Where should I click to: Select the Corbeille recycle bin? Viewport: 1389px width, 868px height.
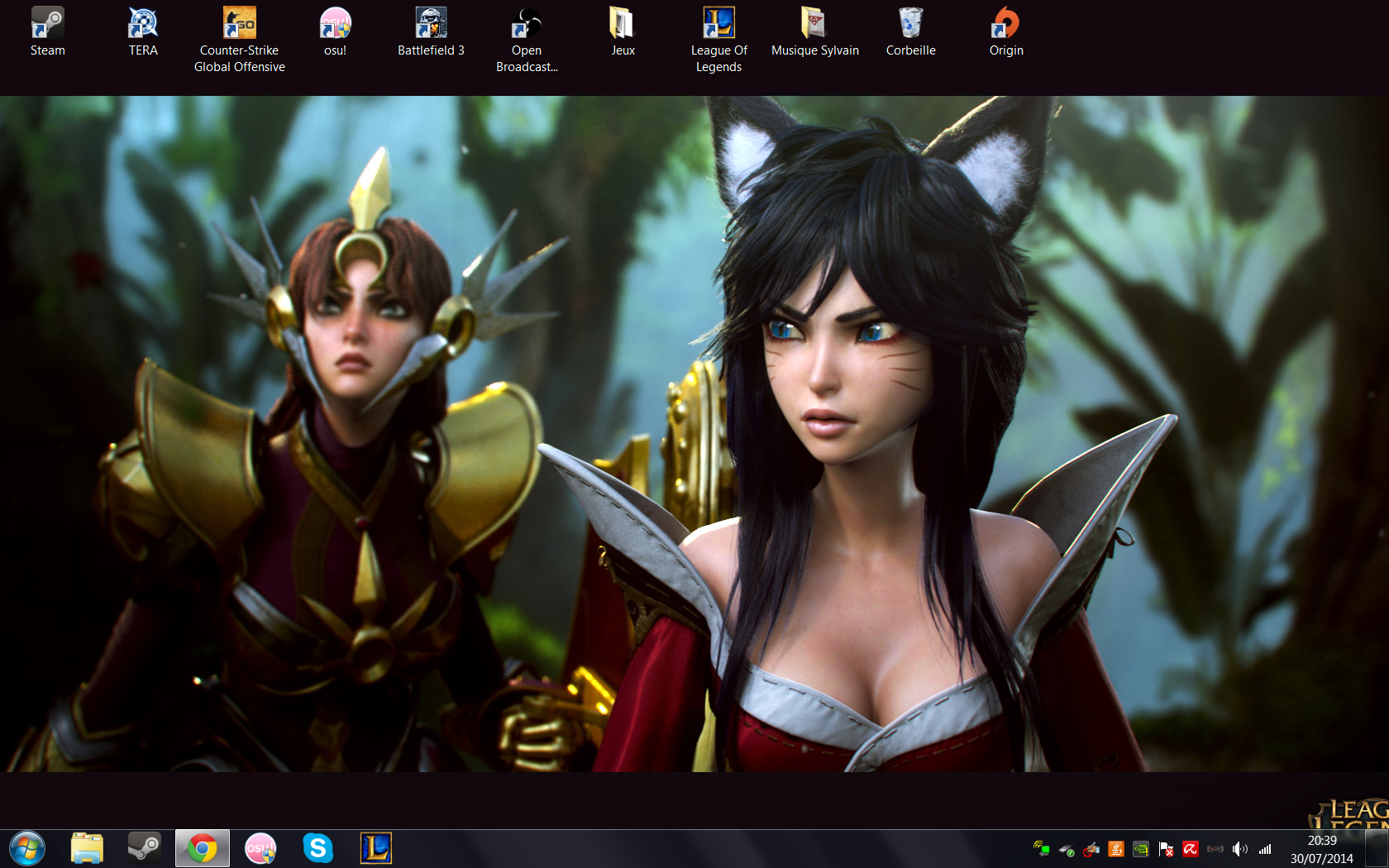tap(910, 31)
